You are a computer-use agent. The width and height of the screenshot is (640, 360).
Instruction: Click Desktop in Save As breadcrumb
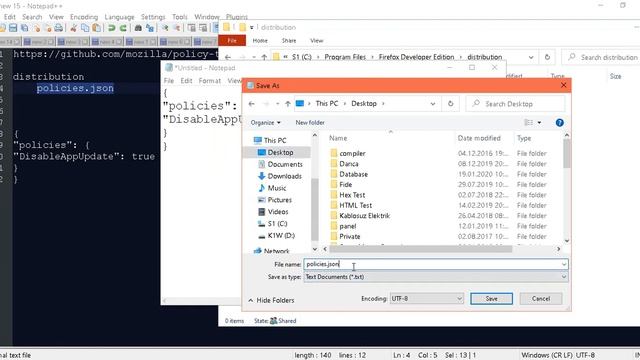coord(364,104)
